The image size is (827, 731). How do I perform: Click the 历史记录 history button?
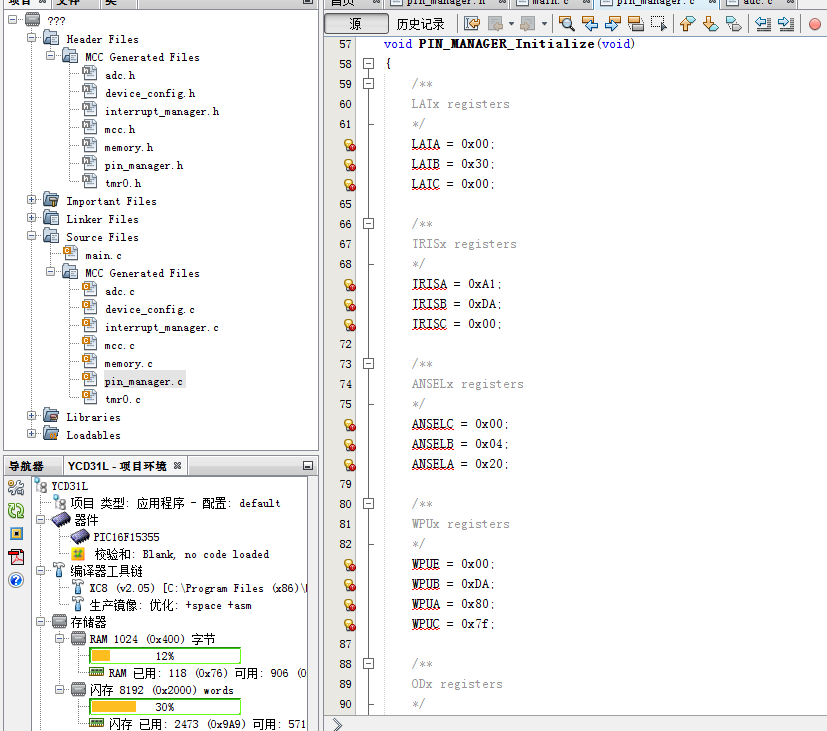[x=420, y=24]
